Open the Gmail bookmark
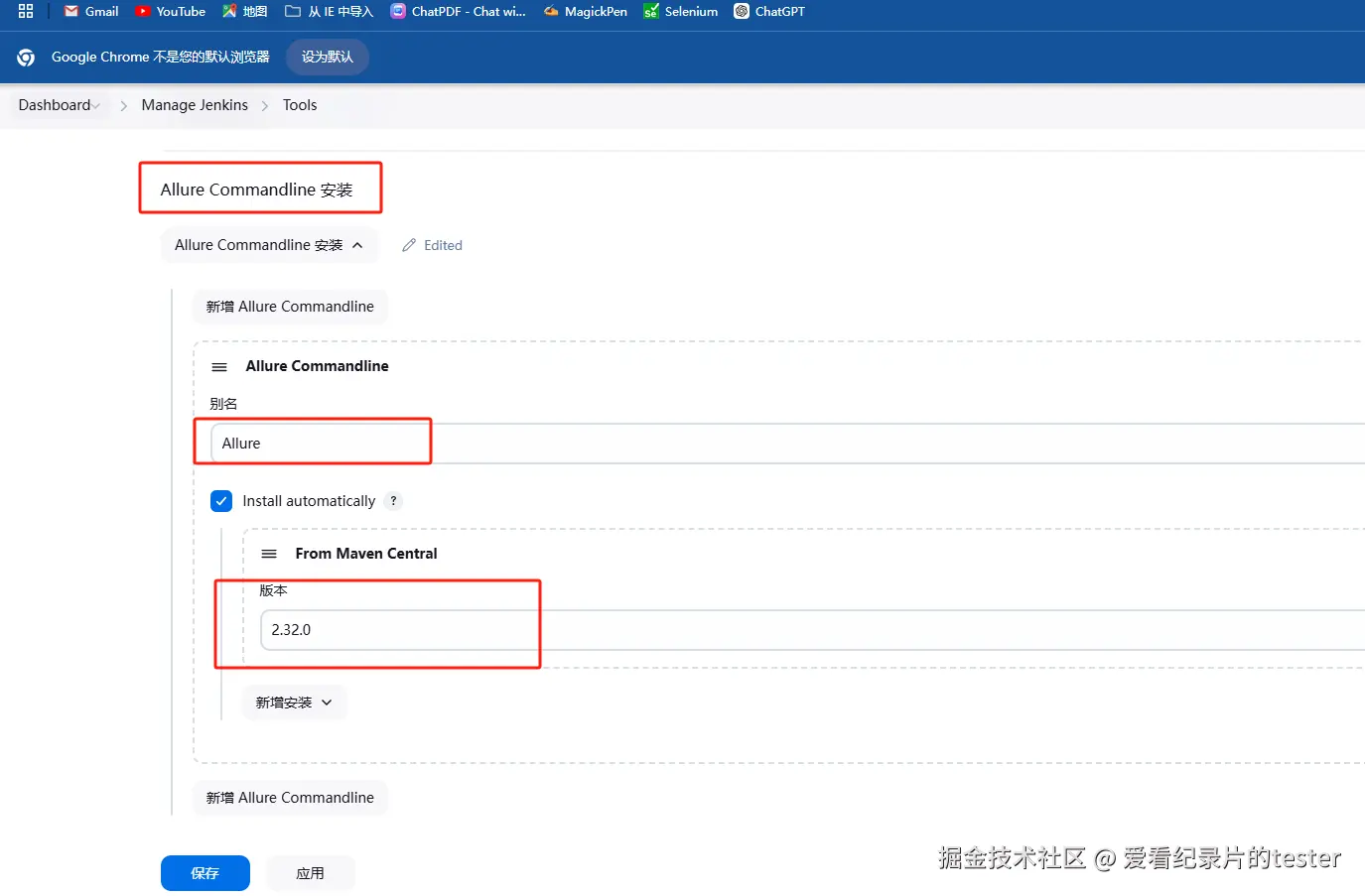This screenshot has height=896, width=1365. coord(89,12)
